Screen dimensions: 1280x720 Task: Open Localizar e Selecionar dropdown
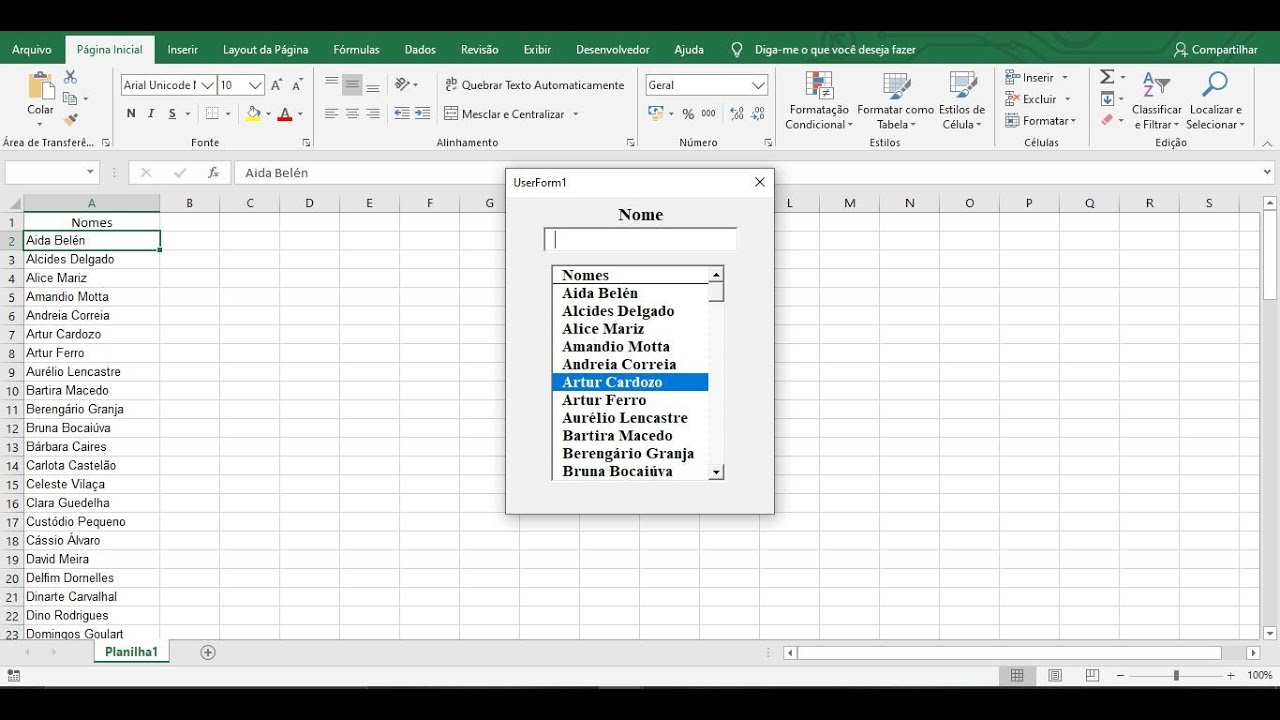click(1216, 101)
